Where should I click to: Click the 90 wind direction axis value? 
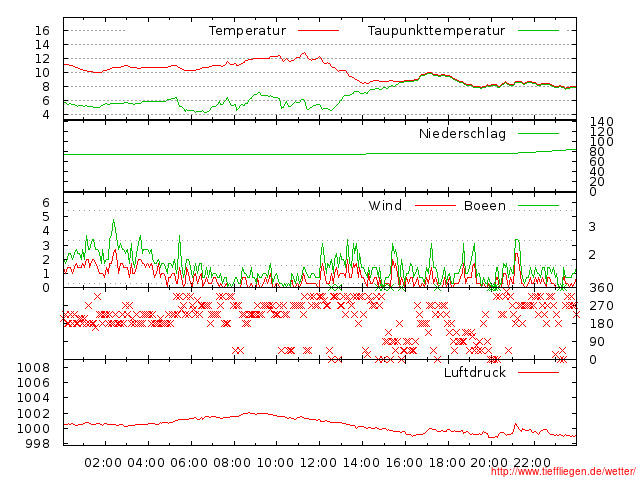(597, 342)
